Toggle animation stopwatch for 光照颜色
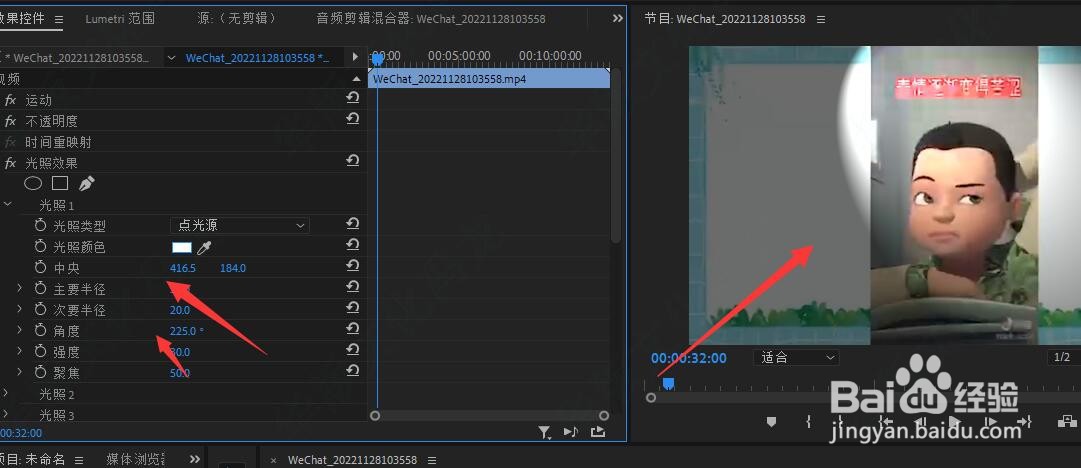This screenshot has width=1081, height=468. click(x=40, y=247)
